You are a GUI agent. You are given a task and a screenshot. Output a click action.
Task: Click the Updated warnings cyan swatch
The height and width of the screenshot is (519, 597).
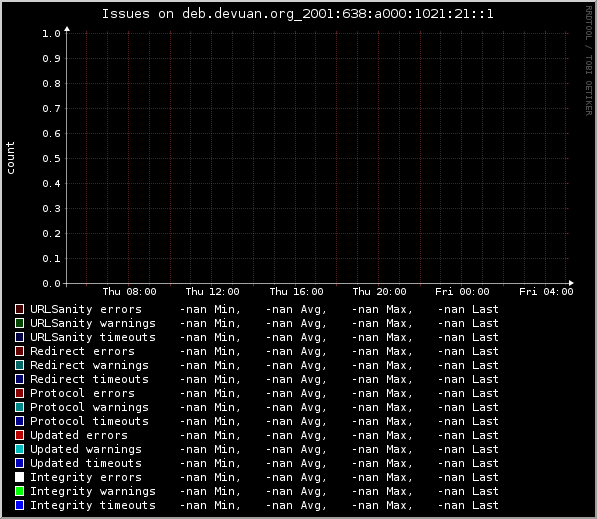tap(19, 449)
